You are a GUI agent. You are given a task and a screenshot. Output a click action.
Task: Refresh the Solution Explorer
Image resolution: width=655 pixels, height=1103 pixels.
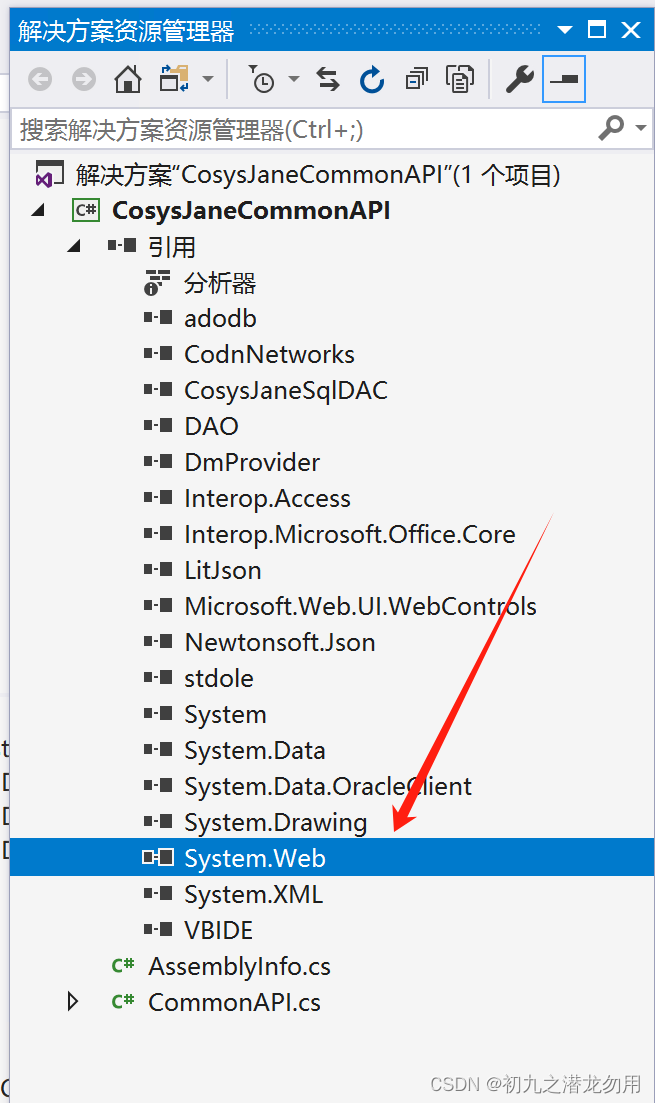[x=371, y=79]
